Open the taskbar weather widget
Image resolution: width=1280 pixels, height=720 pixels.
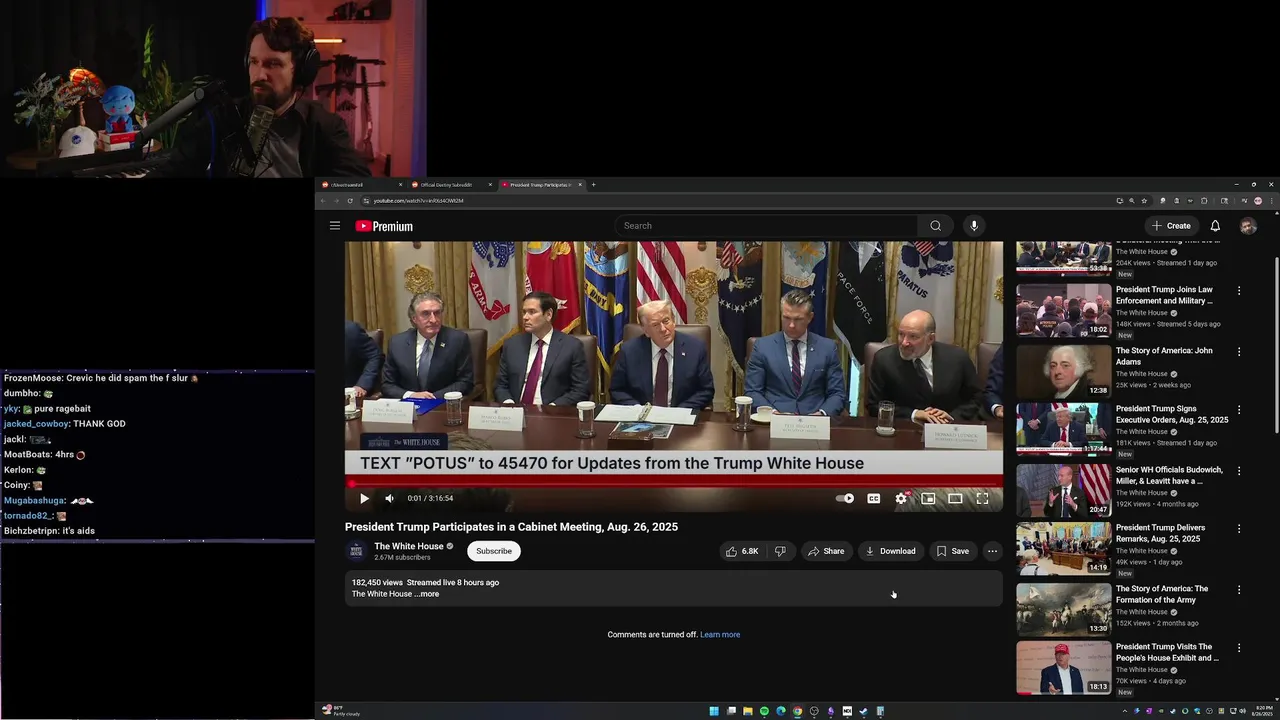coord(342,711)
